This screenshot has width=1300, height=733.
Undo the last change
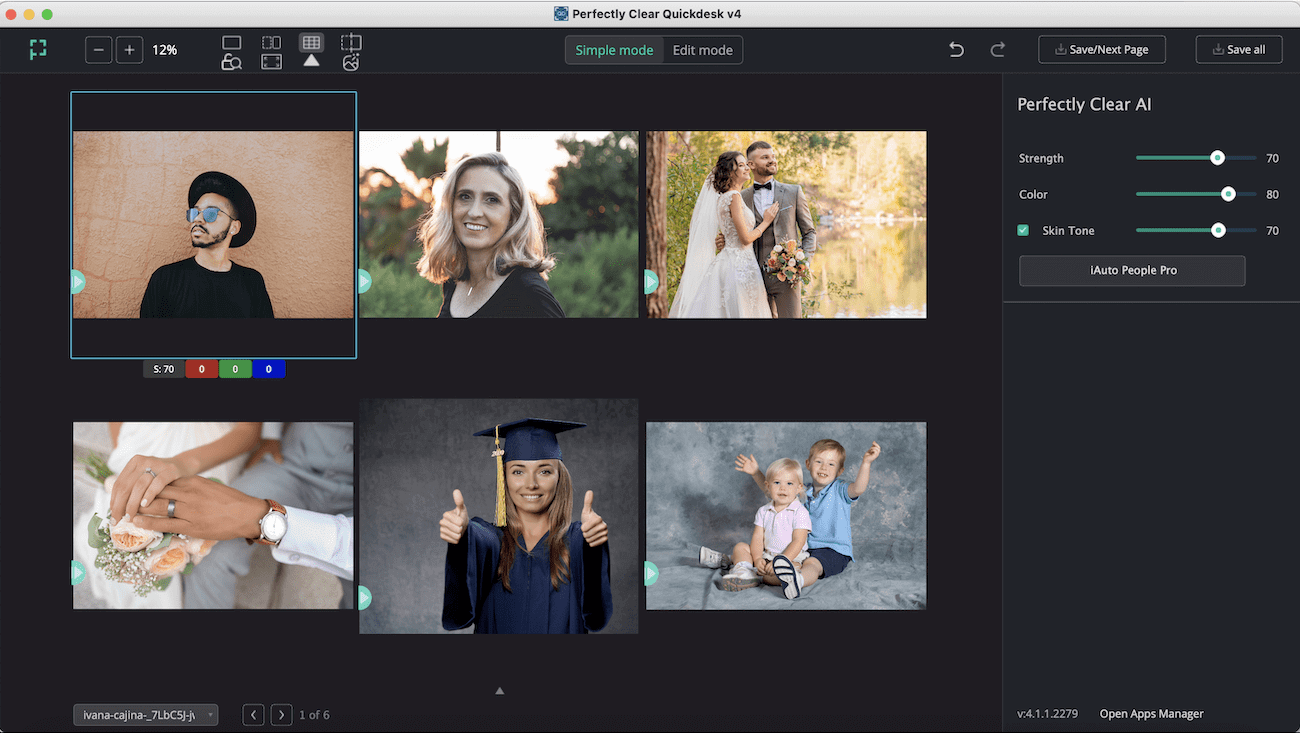click(x=956, y=49)
